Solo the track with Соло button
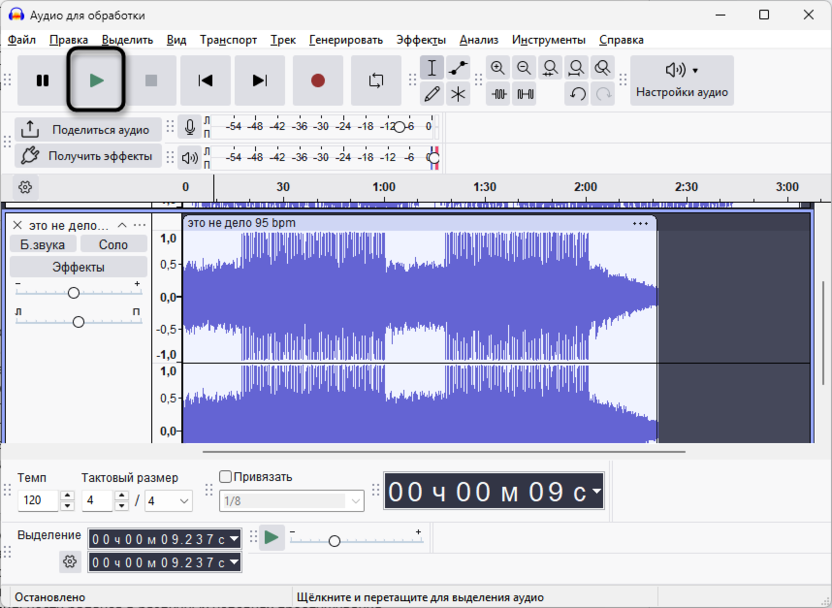The image size is (832, 608). (113, 244)
